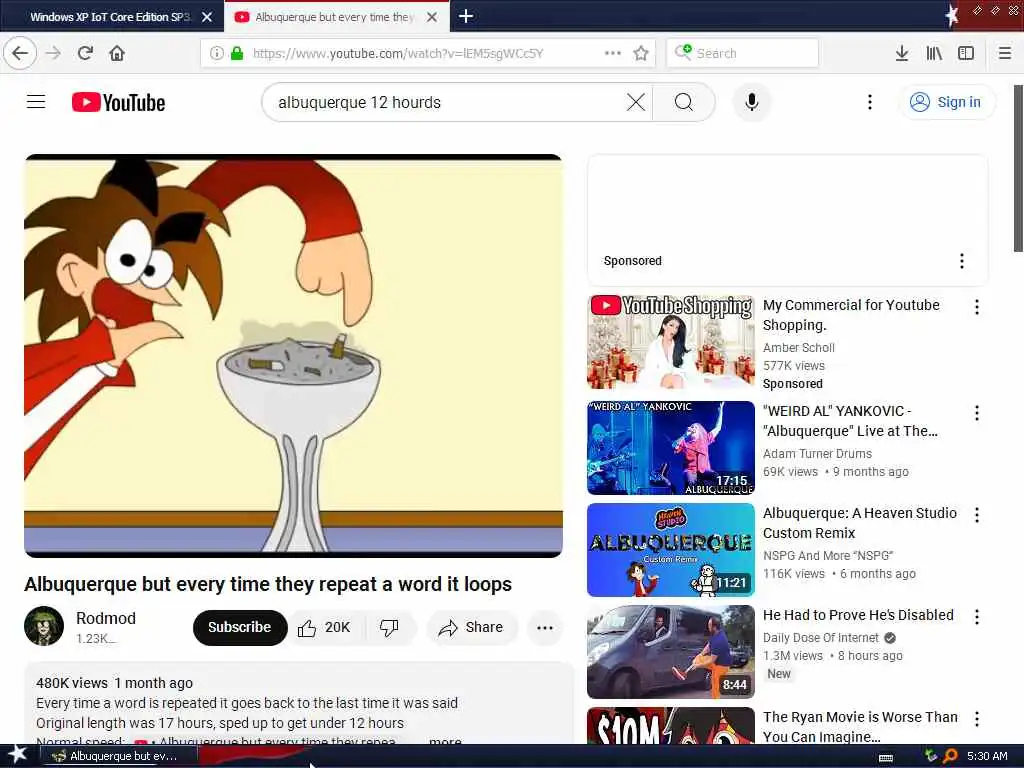Click the Share button
The height and width of the screenshot is (768, 1024).
[x=472, y=628]
